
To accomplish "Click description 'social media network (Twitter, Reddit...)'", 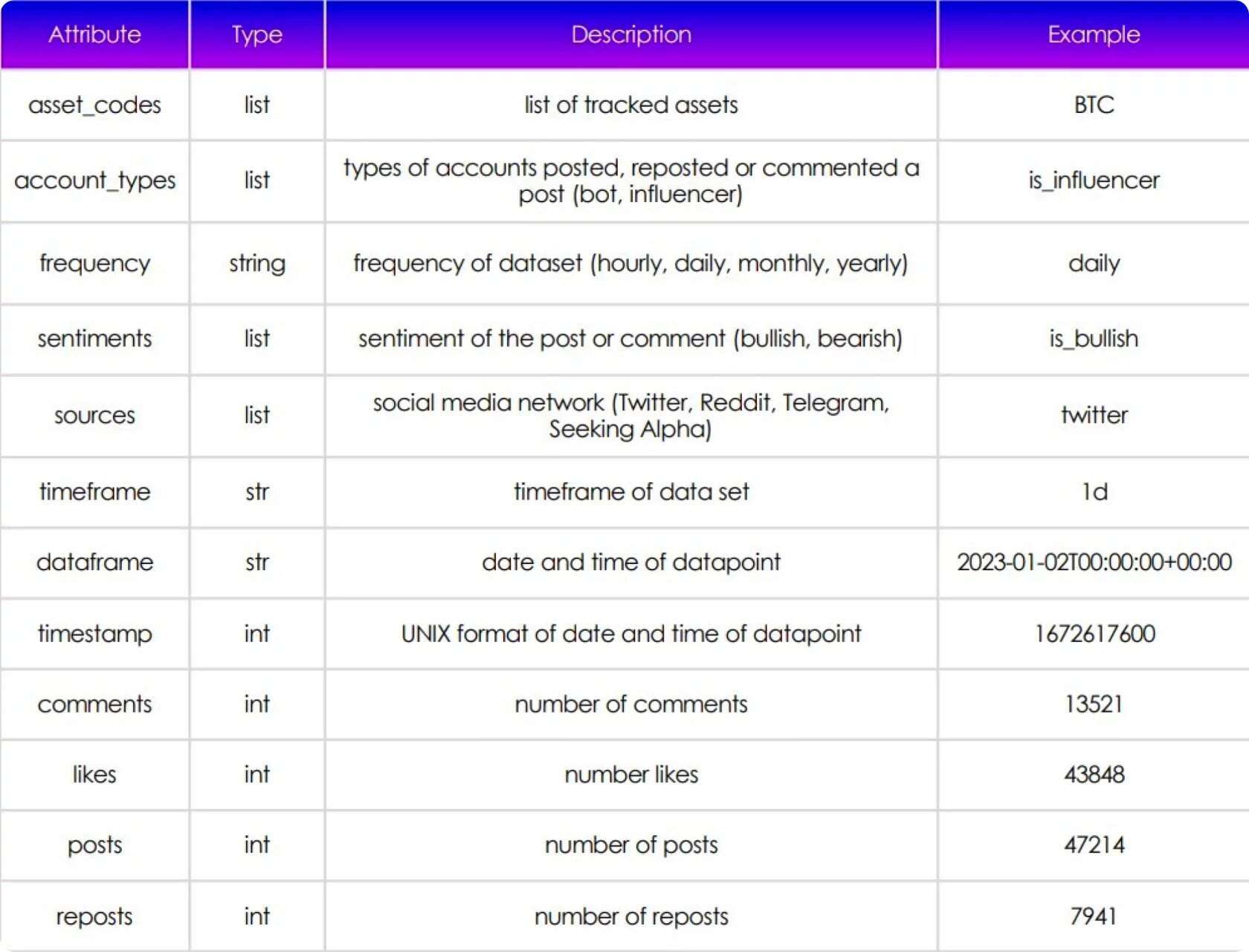I will [631, 415].
